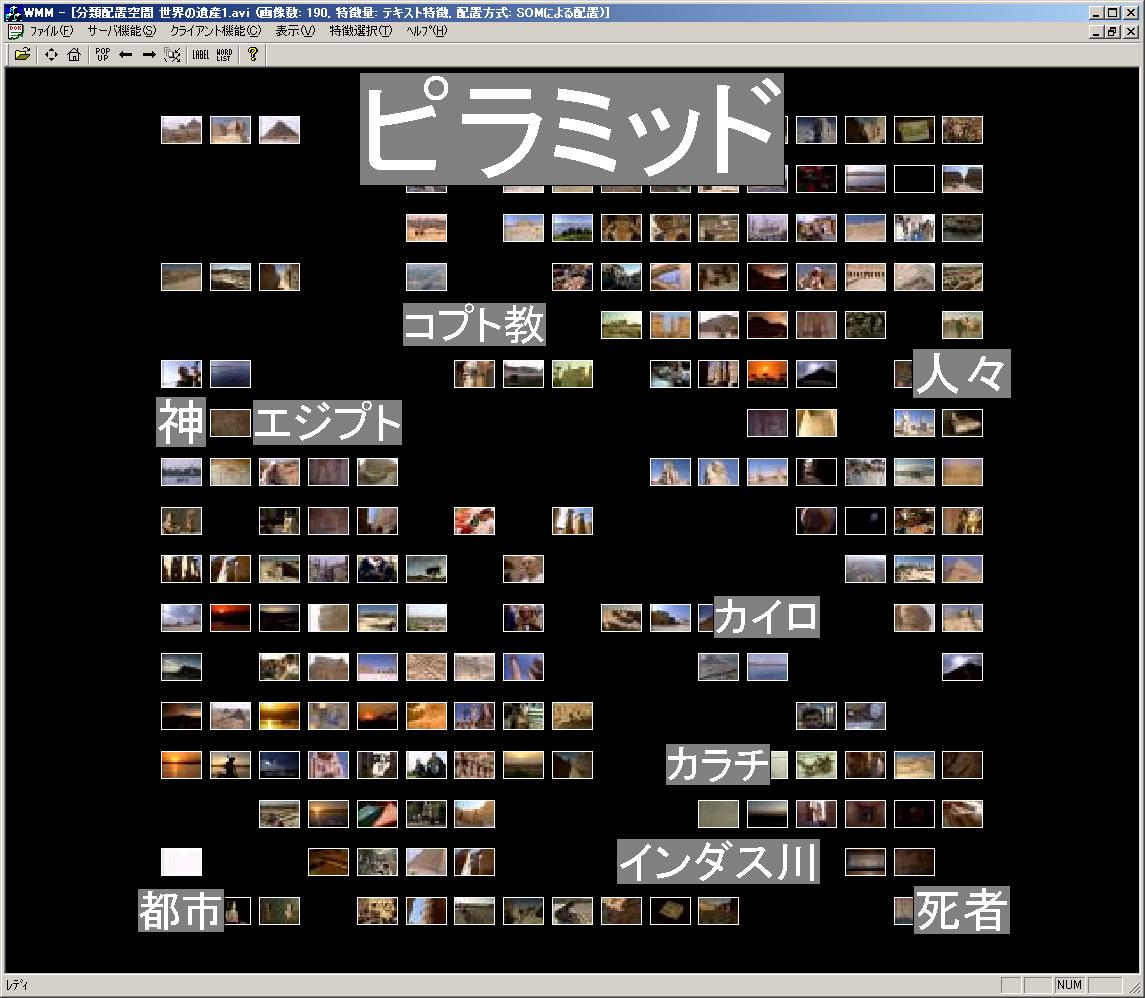1145x998 pixels.
Task: Click the question mark help icon
Action: tap(253, 55)
